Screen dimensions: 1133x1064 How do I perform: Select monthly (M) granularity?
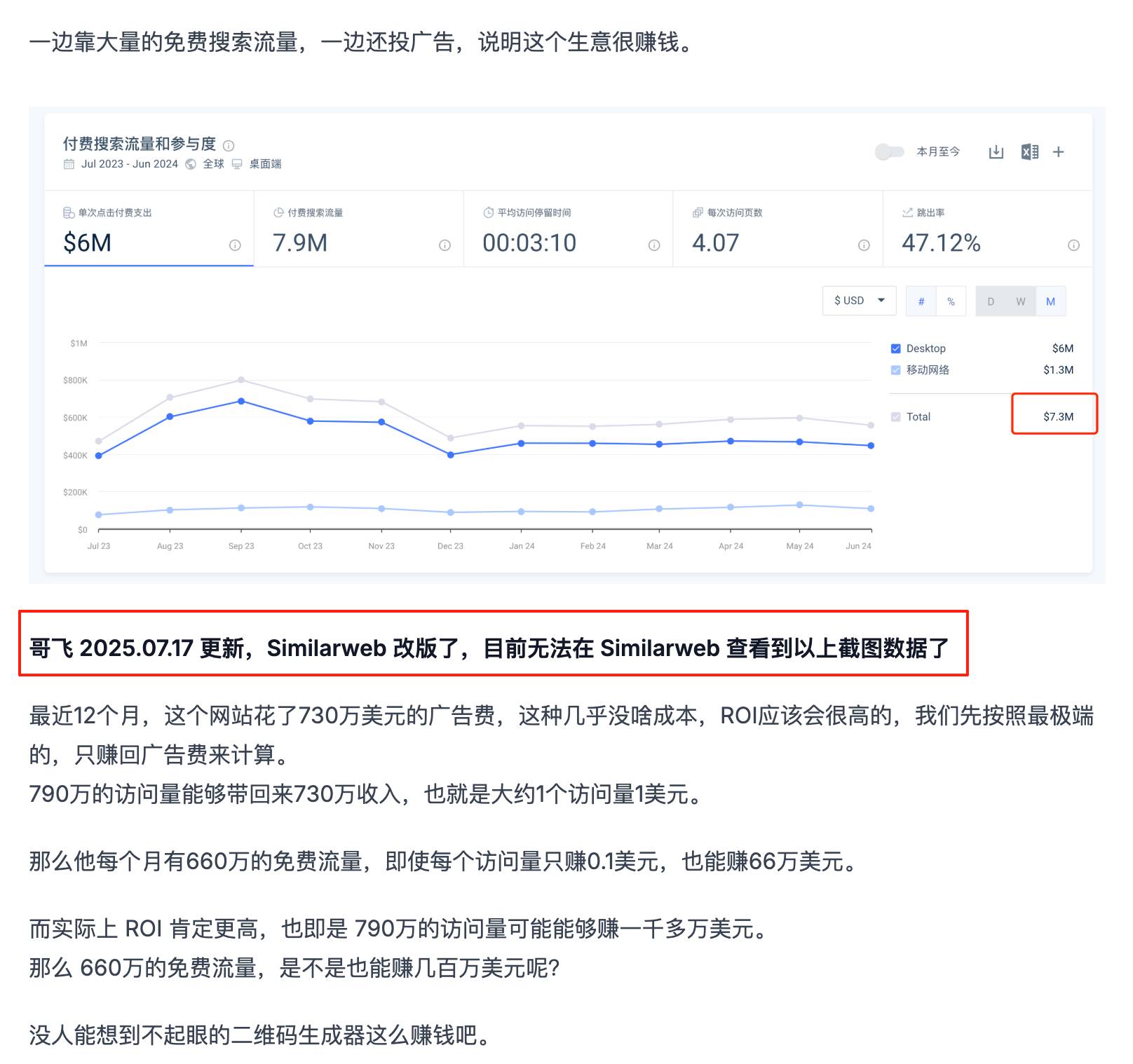(x=1050, y=301)
